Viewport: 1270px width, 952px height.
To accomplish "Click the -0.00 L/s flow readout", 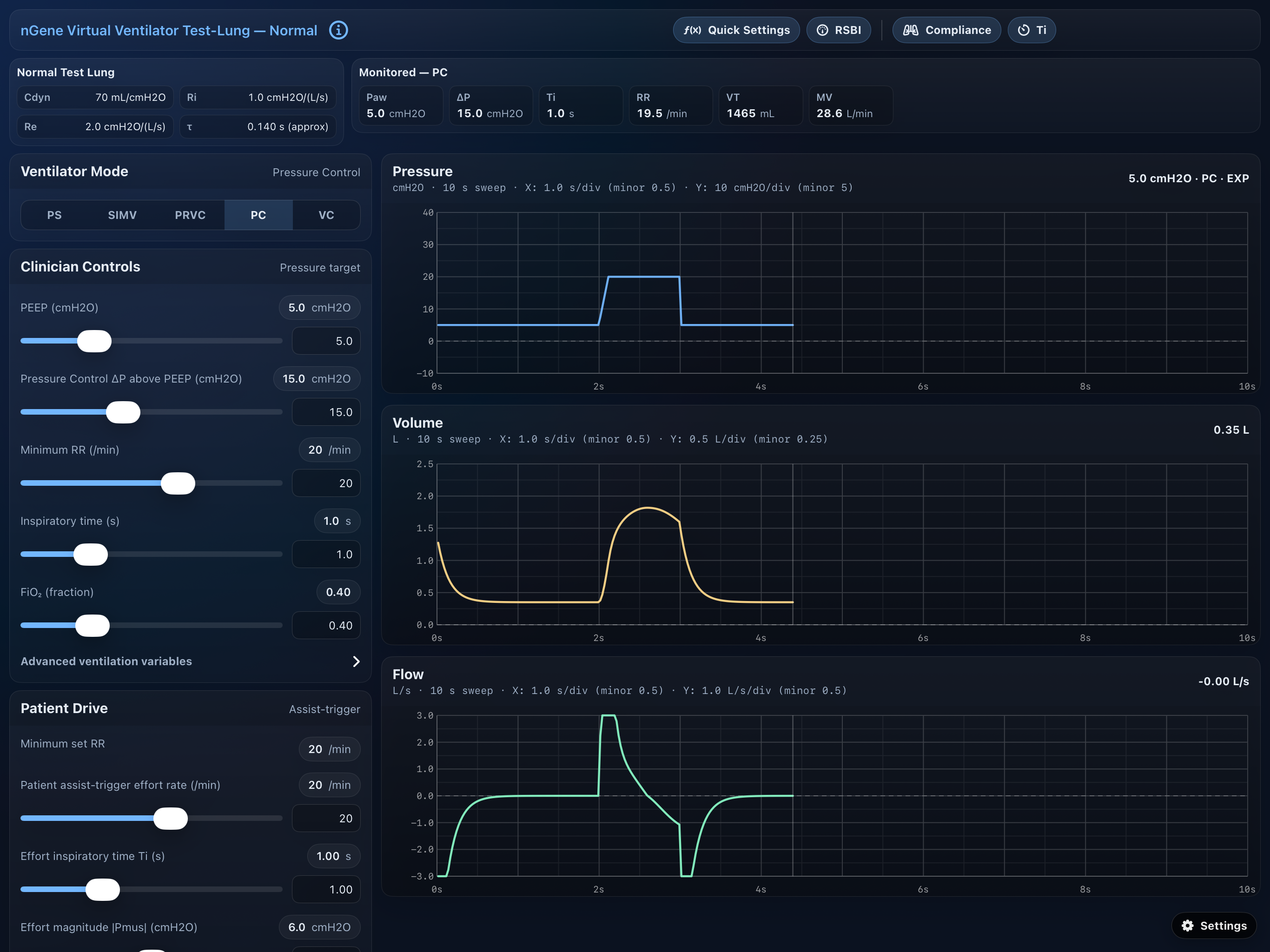I will (x=1224, y=681).
